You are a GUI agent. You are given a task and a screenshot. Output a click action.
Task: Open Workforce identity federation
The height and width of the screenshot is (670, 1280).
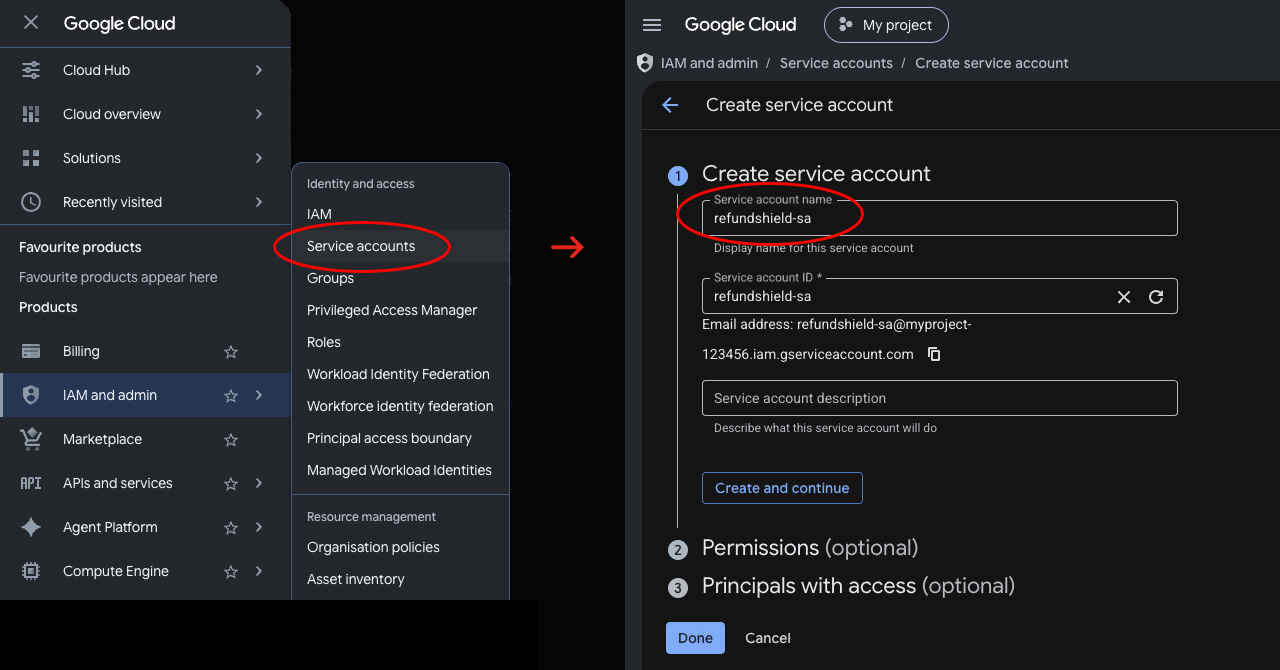(400, 406)
